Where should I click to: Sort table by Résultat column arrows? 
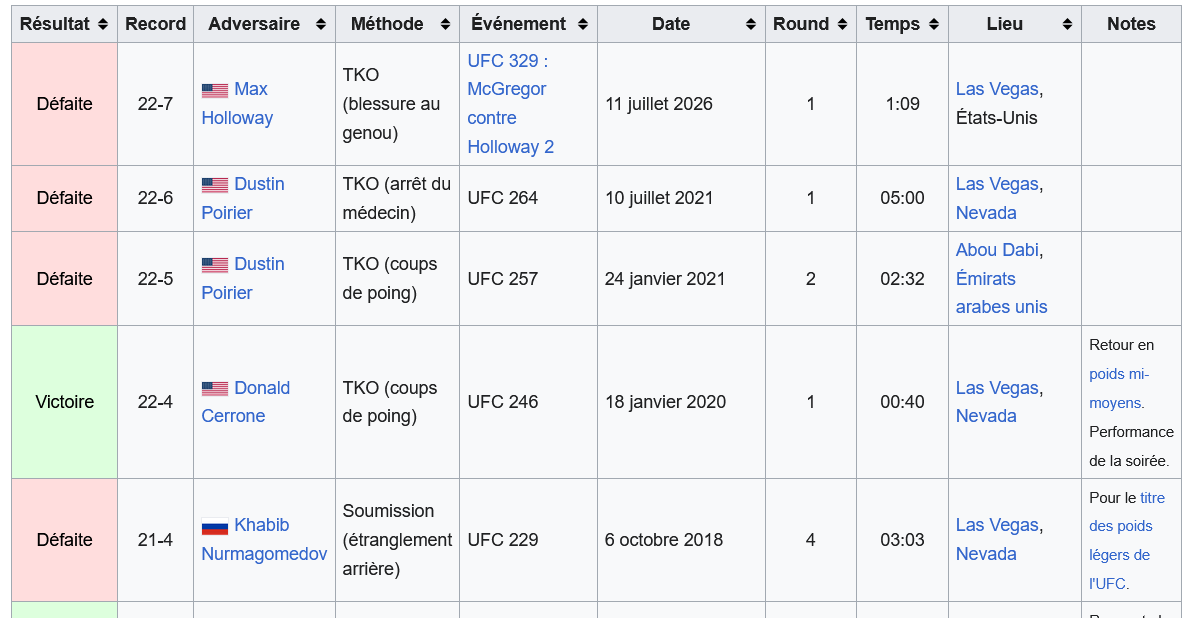point(103,24)
